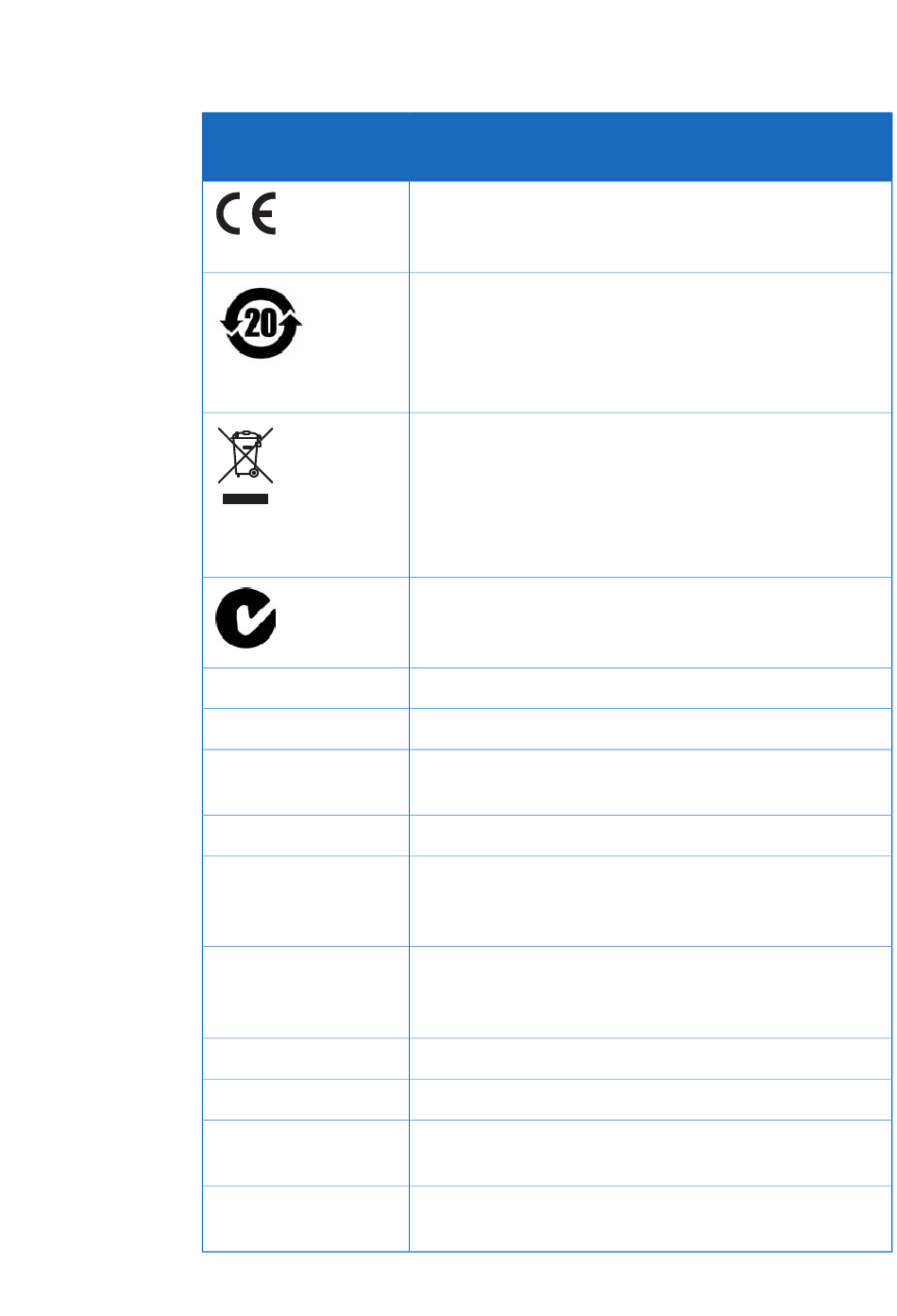This screenshot has height=1316, width=897.
Task: Select the blank description cell beside the 20 symbol
Action: [651, 343]
